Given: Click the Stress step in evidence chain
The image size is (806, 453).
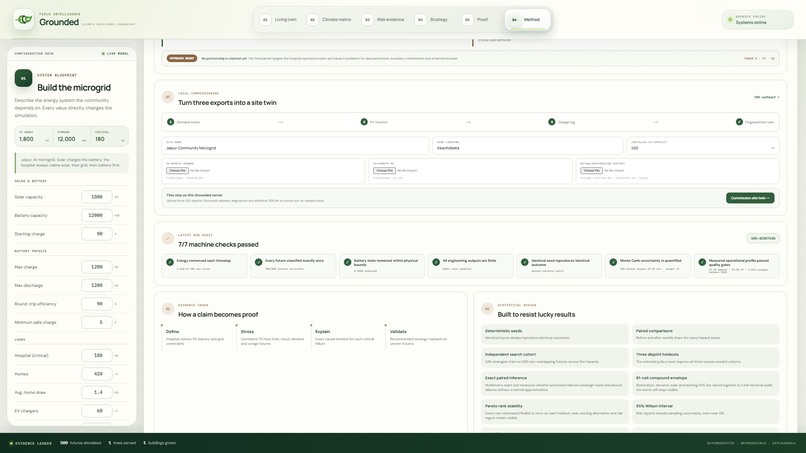Looking at the screenshot, I should point(272,337).
